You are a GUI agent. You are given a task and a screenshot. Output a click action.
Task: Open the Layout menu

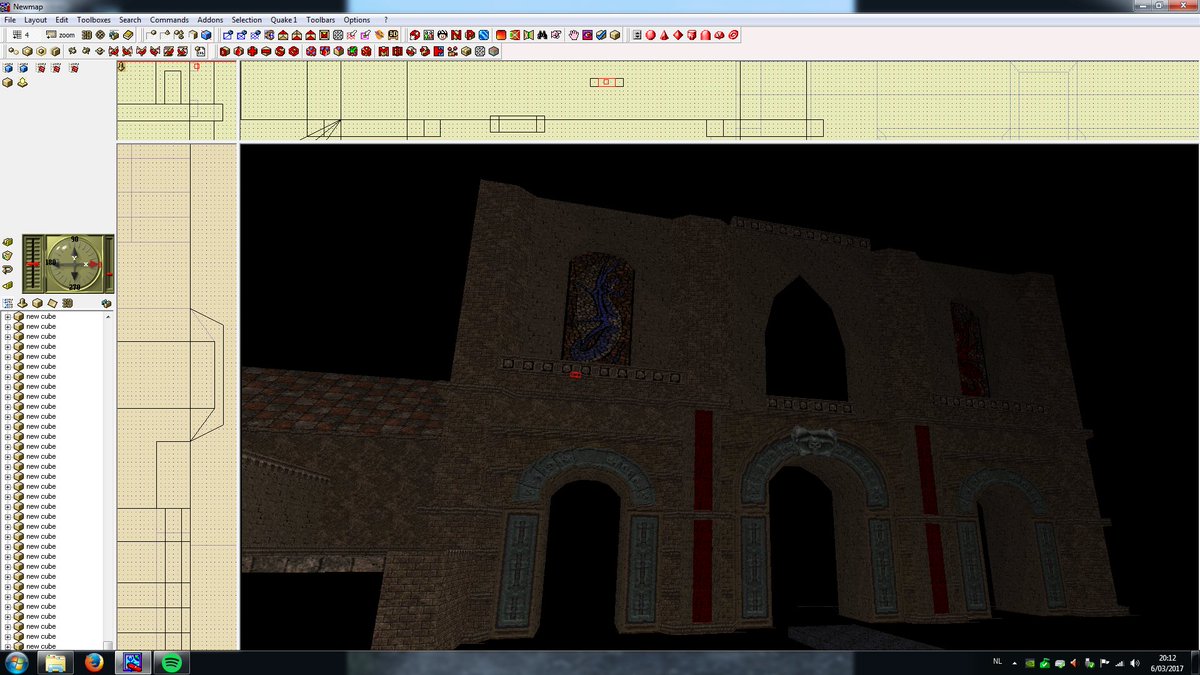(35, 20)
